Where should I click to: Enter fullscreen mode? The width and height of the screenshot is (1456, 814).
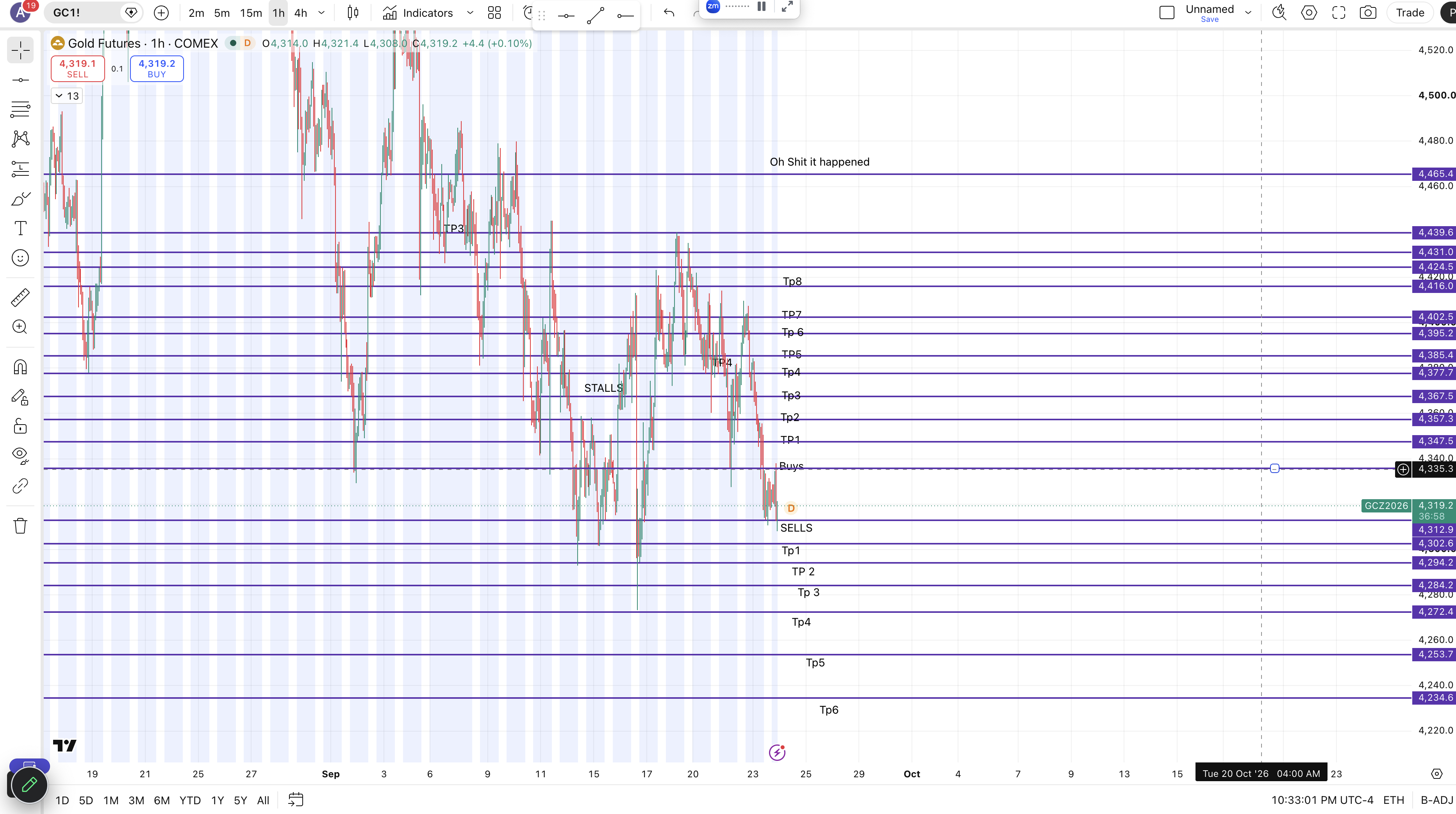(x=1338, y=12)
